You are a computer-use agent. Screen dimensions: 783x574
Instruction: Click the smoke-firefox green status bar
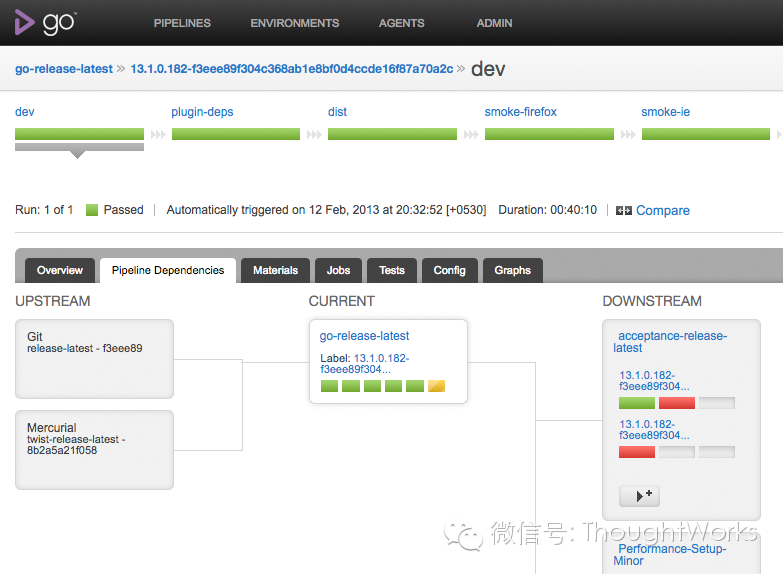point(549,134)
